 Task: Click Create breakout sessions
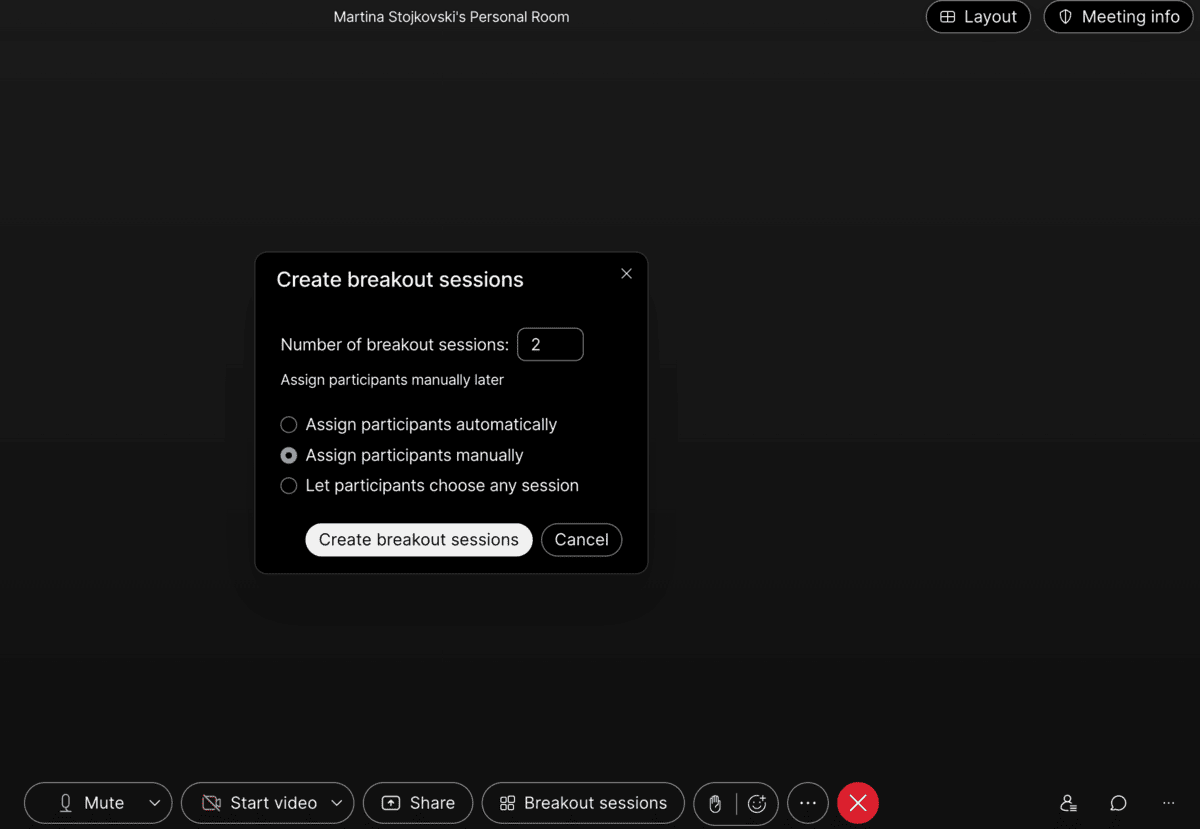418,539
